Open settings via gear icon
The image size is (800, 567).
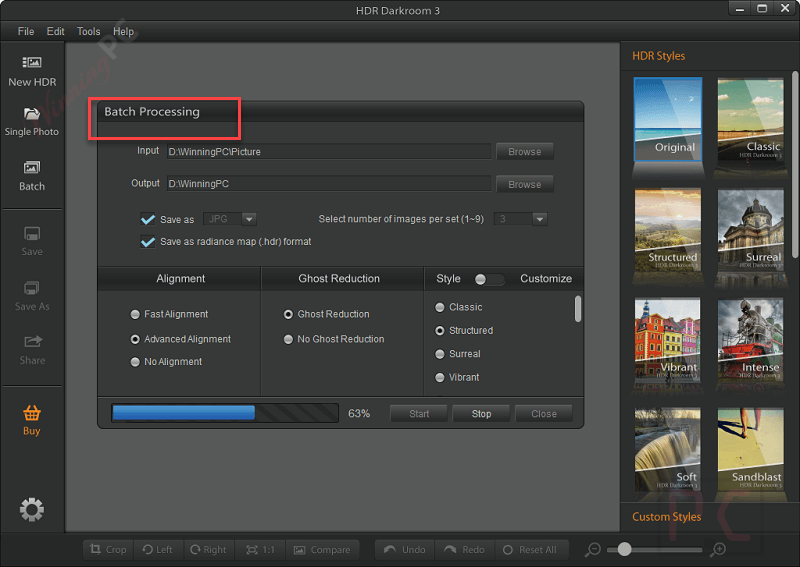(32, 509)
